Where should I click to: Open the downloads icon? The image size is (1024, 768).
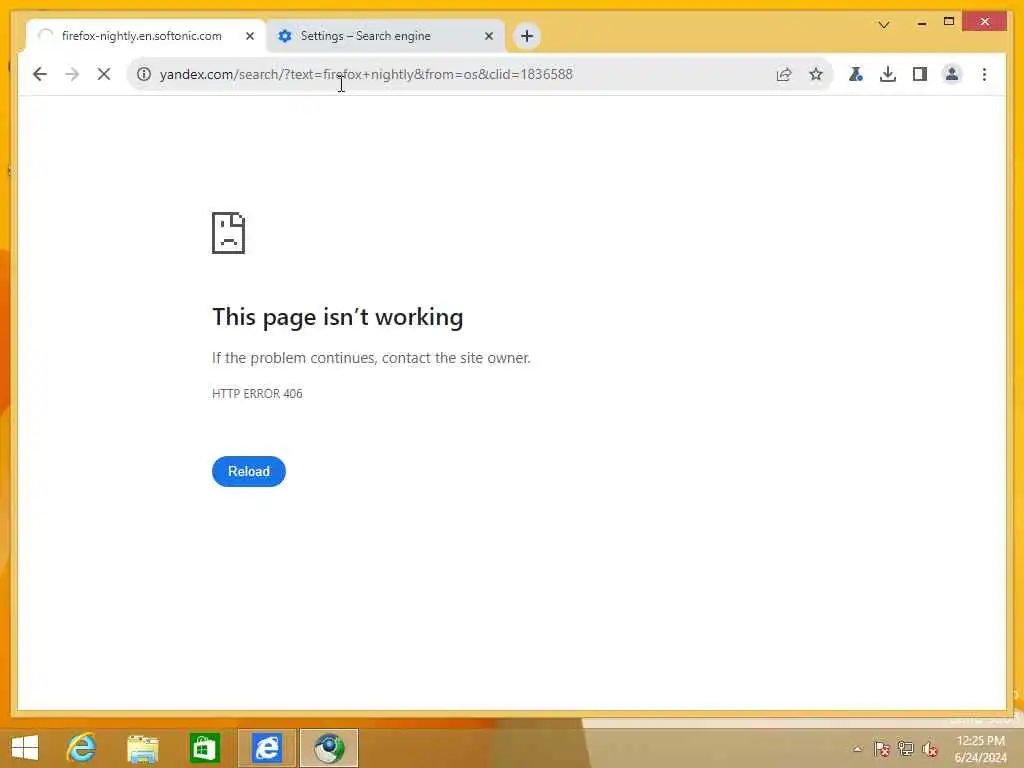coord(888,74)
